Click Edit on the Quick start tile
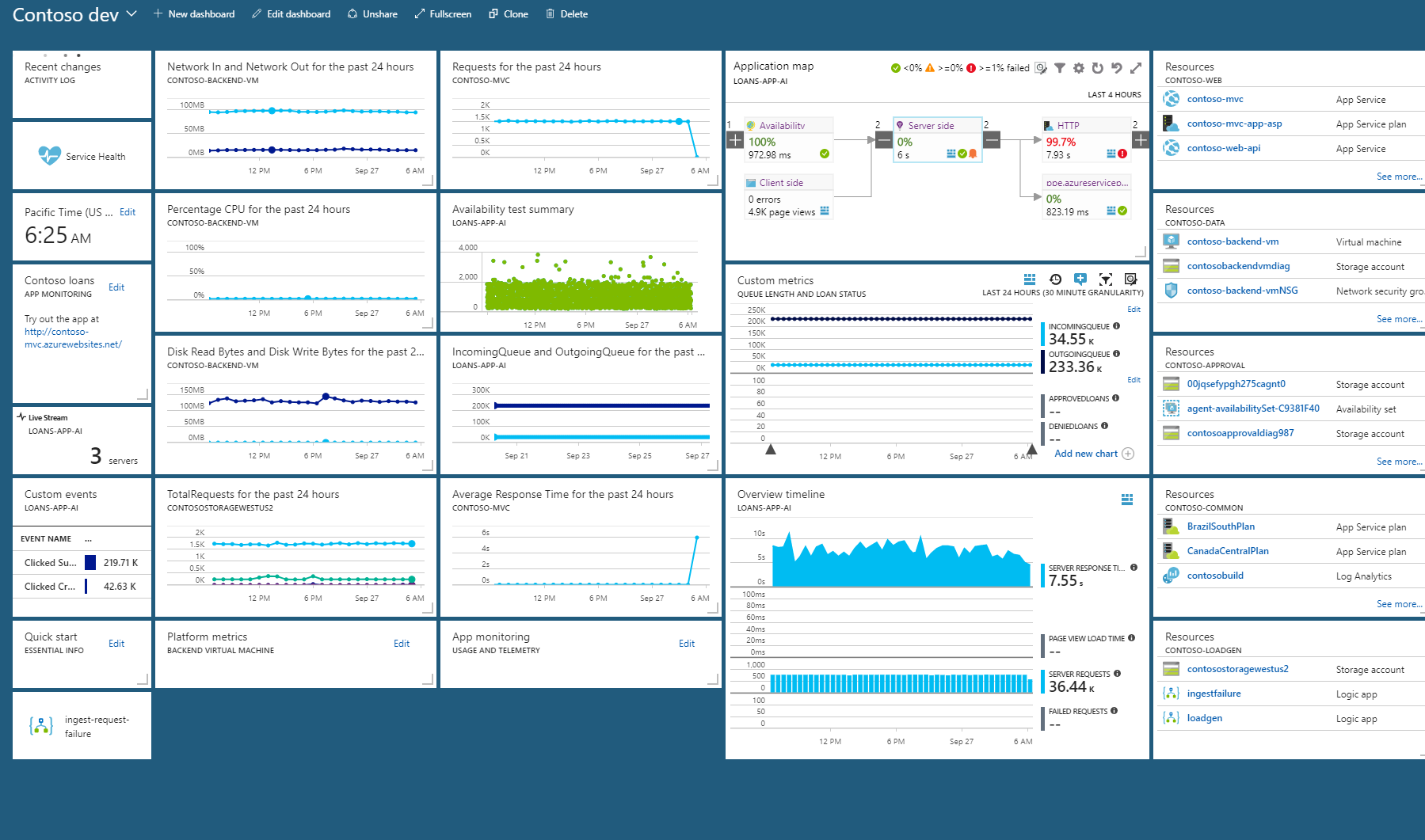1425x840 pixels. (116, 644)
